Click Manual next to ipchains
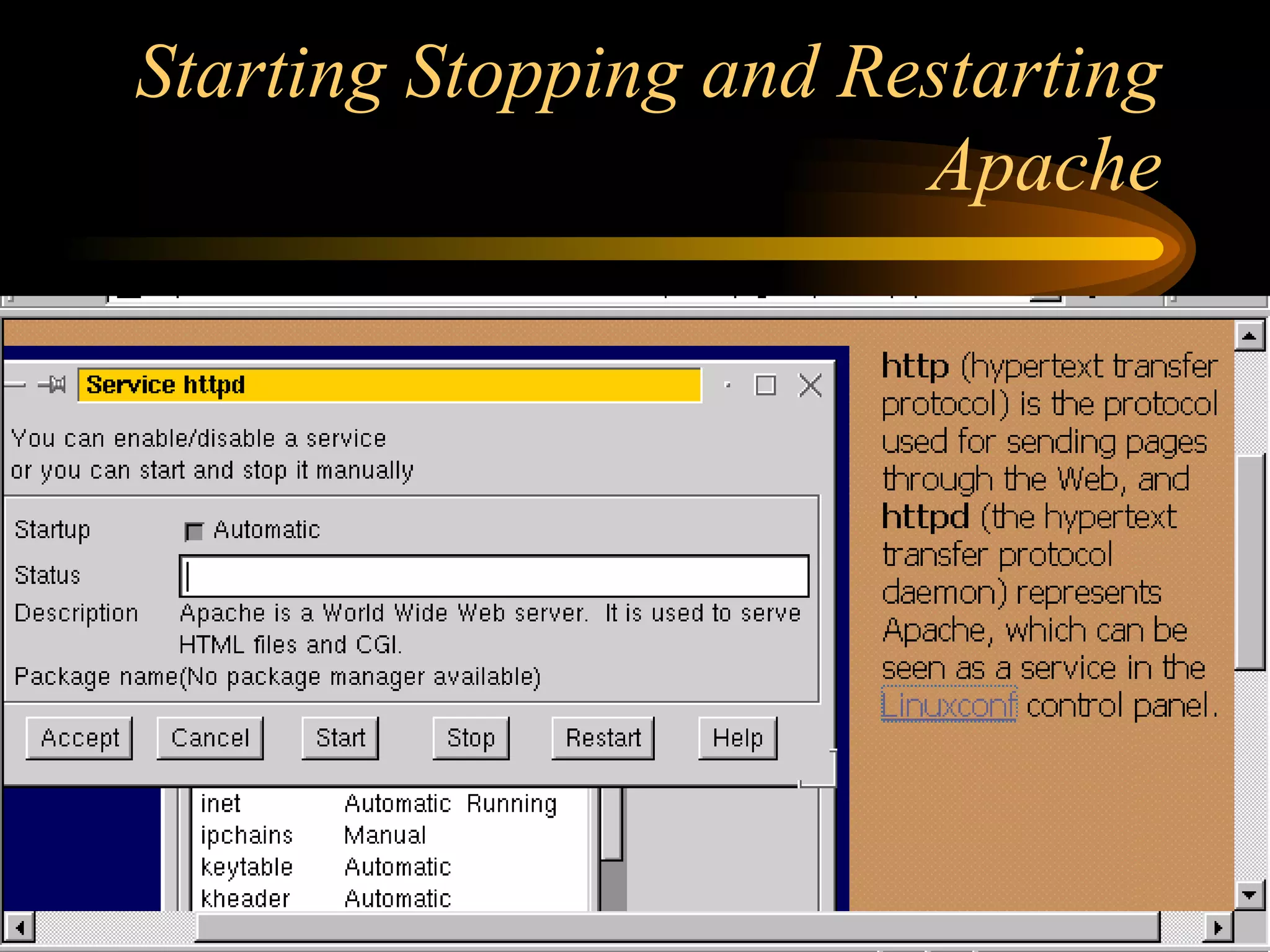This screenshot has height=952, width=1270. click(385, 835)
